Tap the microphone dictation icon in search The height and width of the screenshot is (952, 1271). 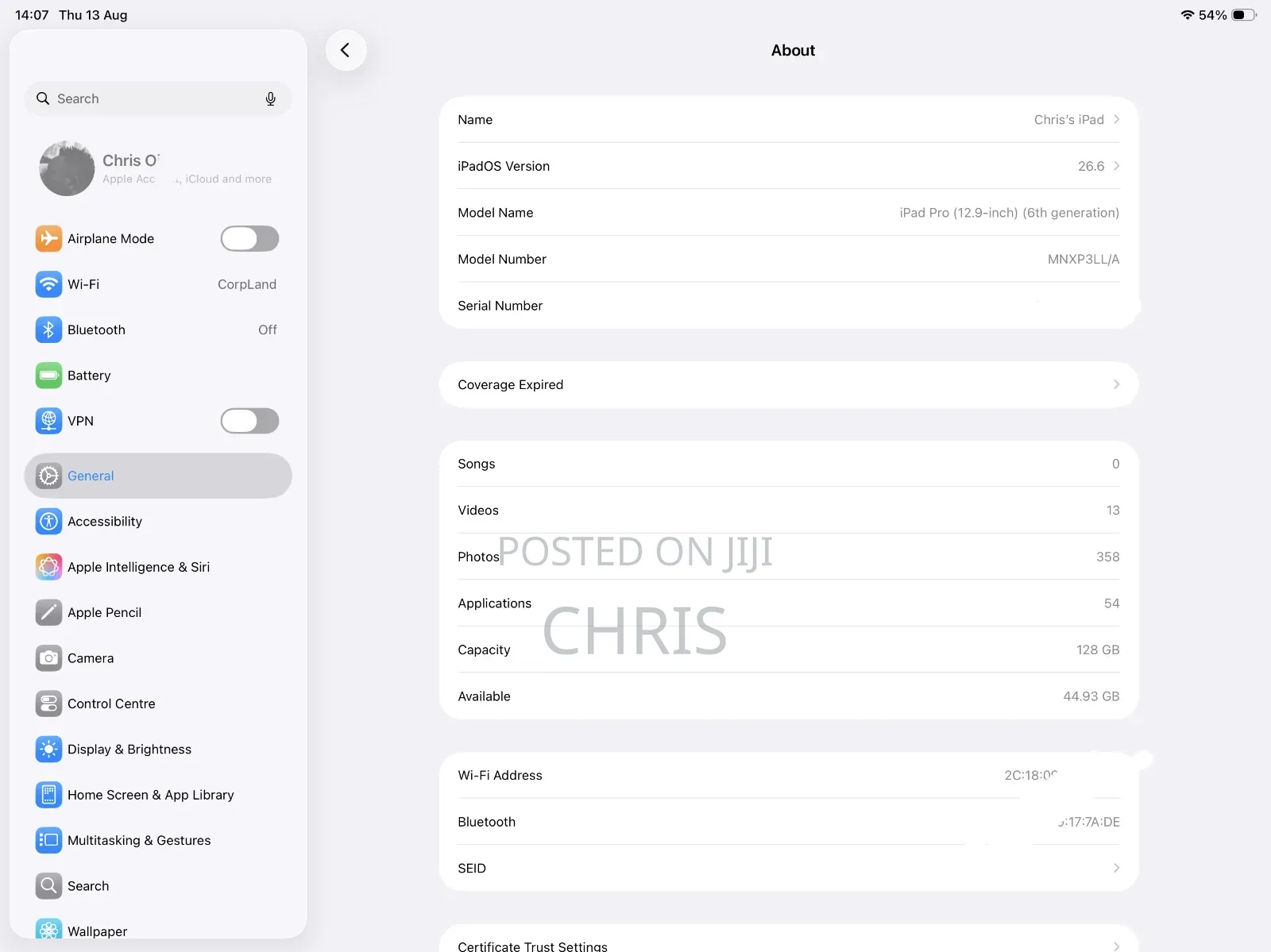271,98
